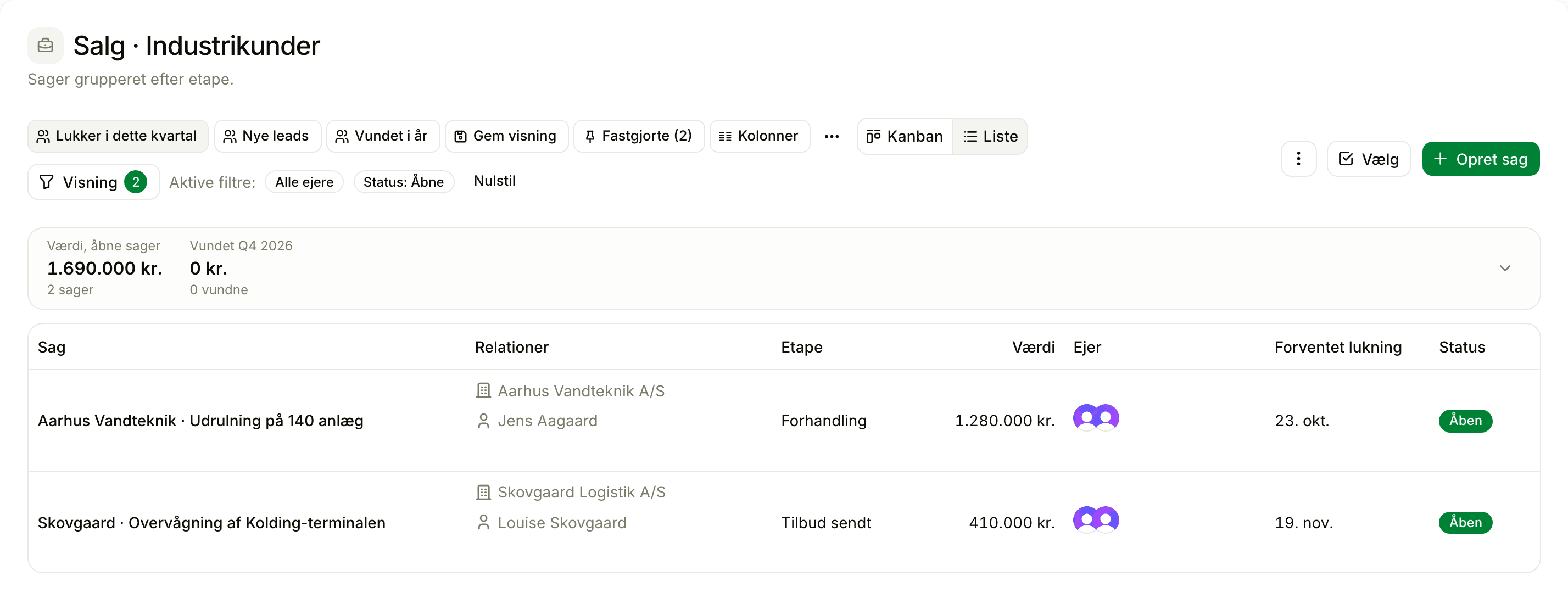This screenshot has height=615, width=1568.
Task: Open the Visning filter dropdown
Action: (x=94, y=182)
